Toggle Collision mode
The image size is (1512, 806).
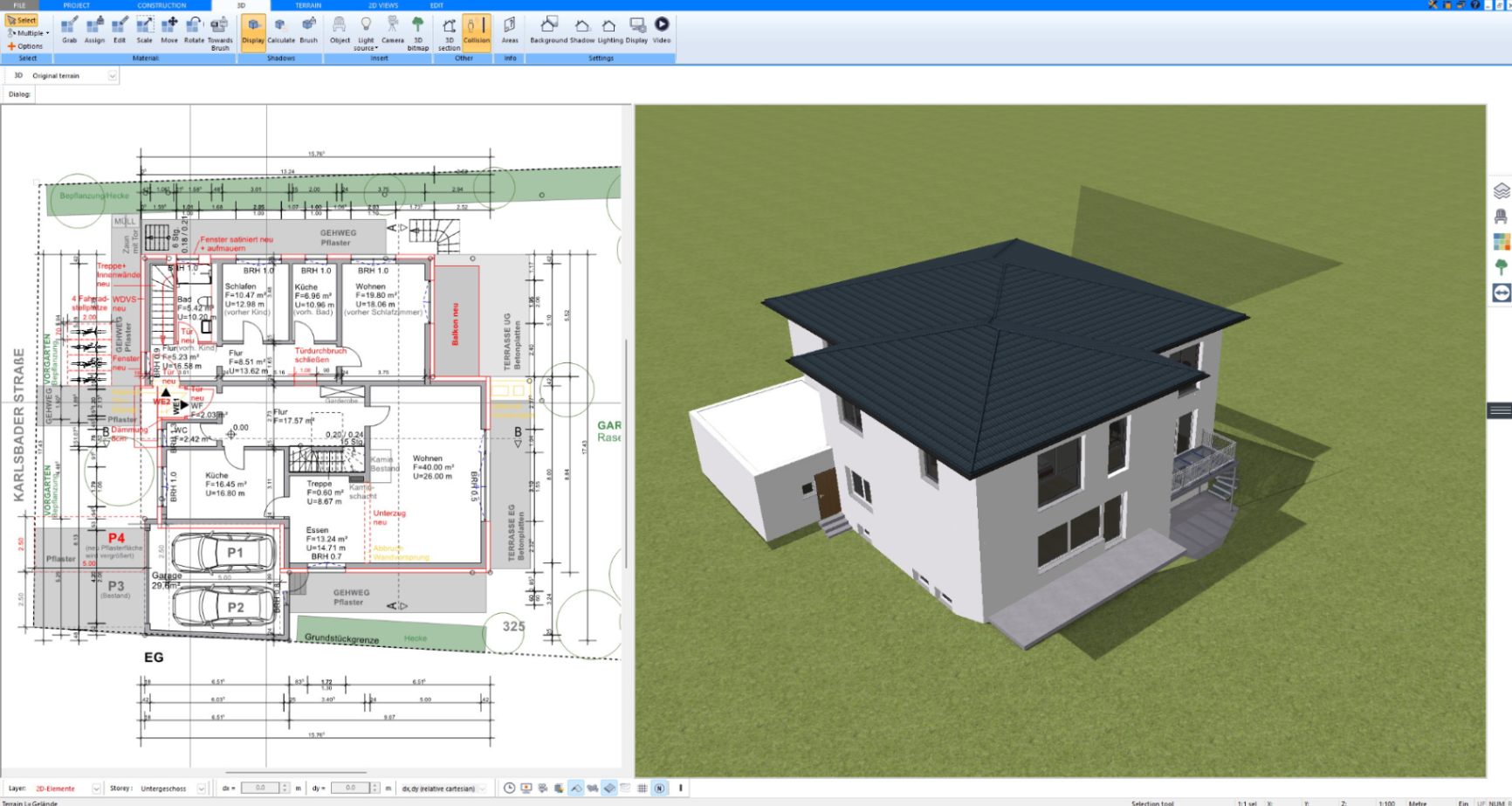[x=477, y=31]
